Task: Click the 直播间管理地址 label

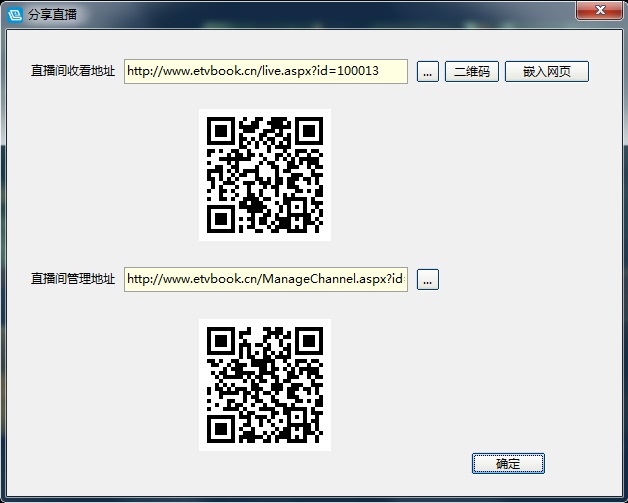Action: click(73, 279)
